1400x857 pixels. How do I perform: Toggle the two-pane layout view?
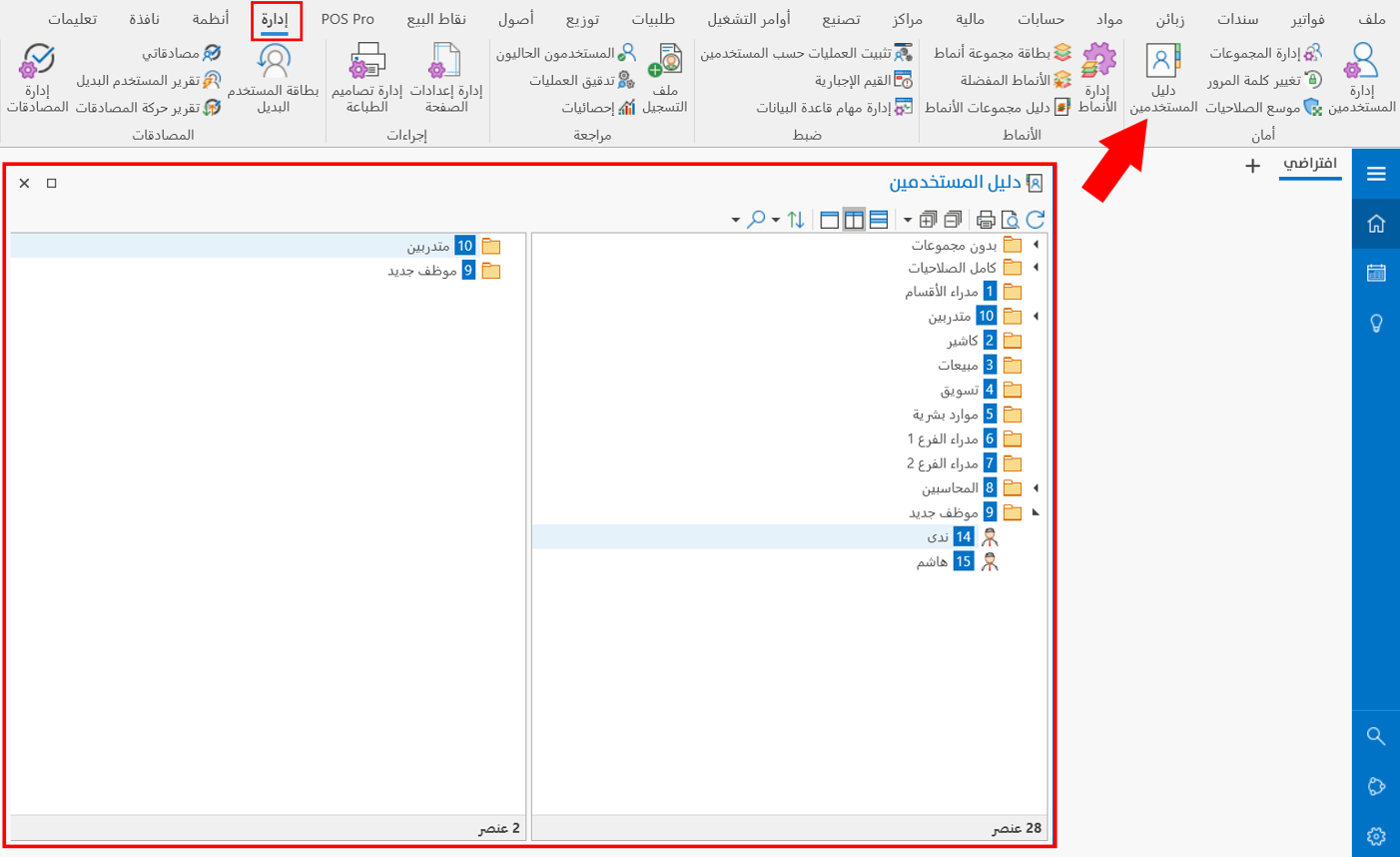point(856,219)
